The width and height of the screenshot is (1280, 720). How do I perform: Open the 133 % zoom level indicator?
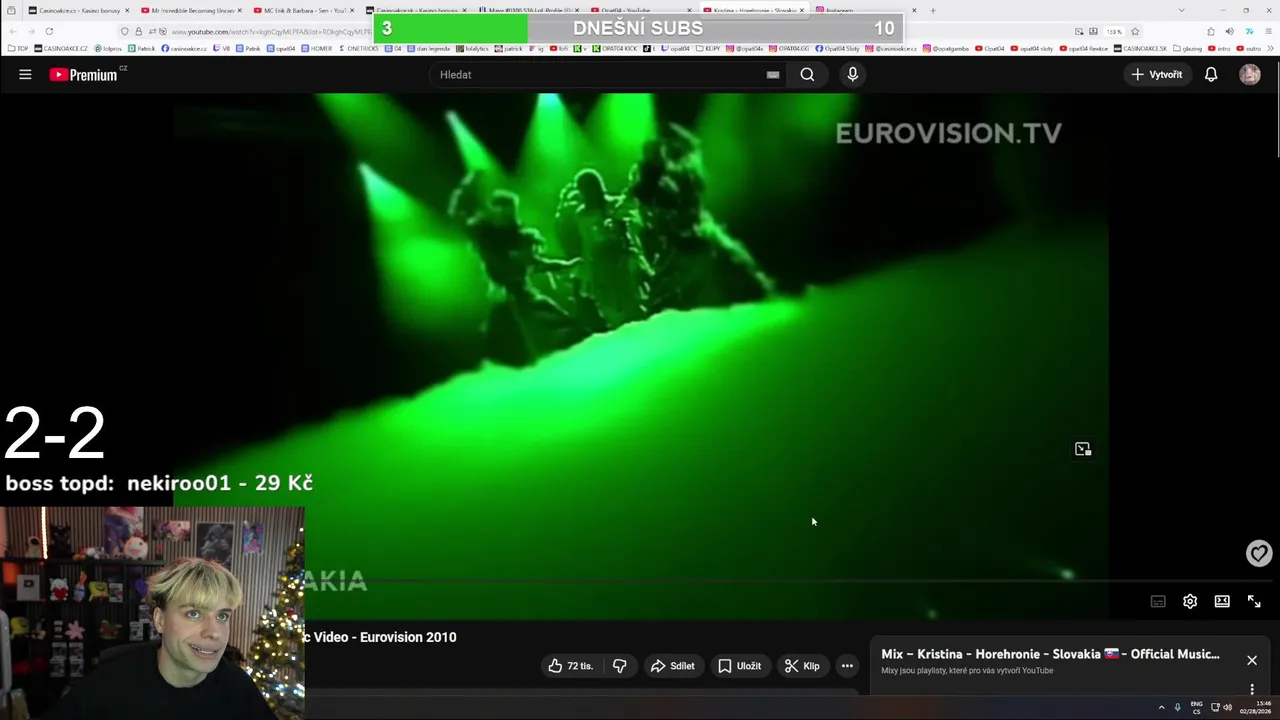tap(1113, 31)
